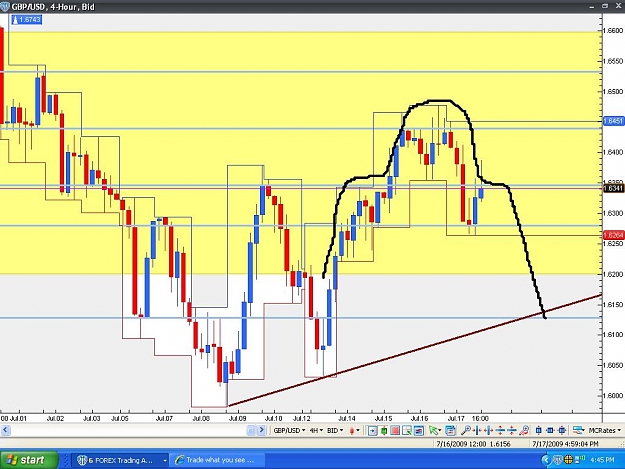Open the MCRates dropdown
Screen dimensions: 625x469
point(605,430)
